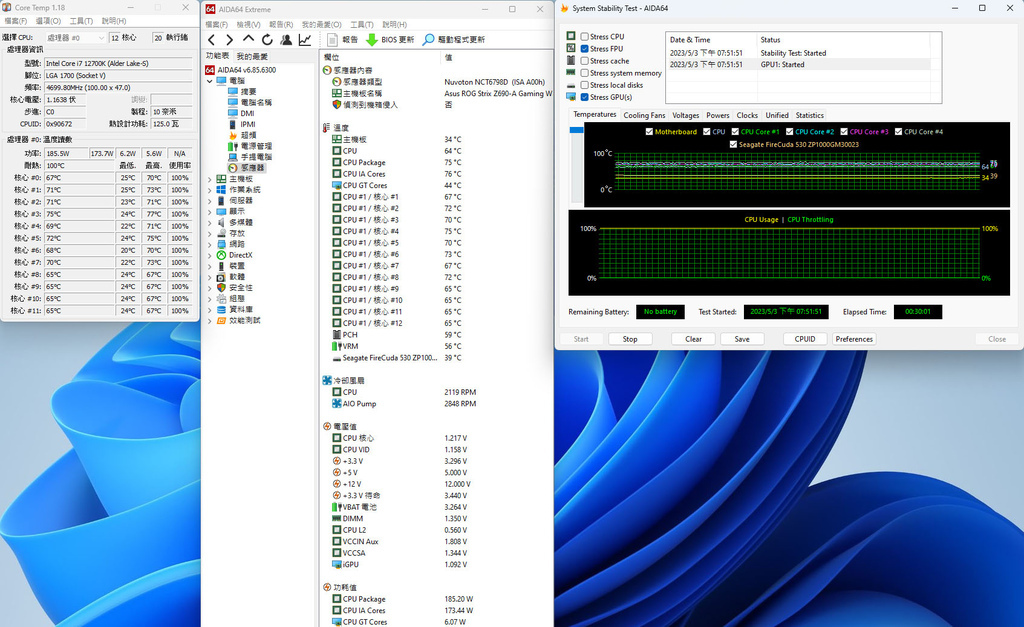Select the power management item (電源管理)
Screen dimensions: 1024x627
click(256, 146)
